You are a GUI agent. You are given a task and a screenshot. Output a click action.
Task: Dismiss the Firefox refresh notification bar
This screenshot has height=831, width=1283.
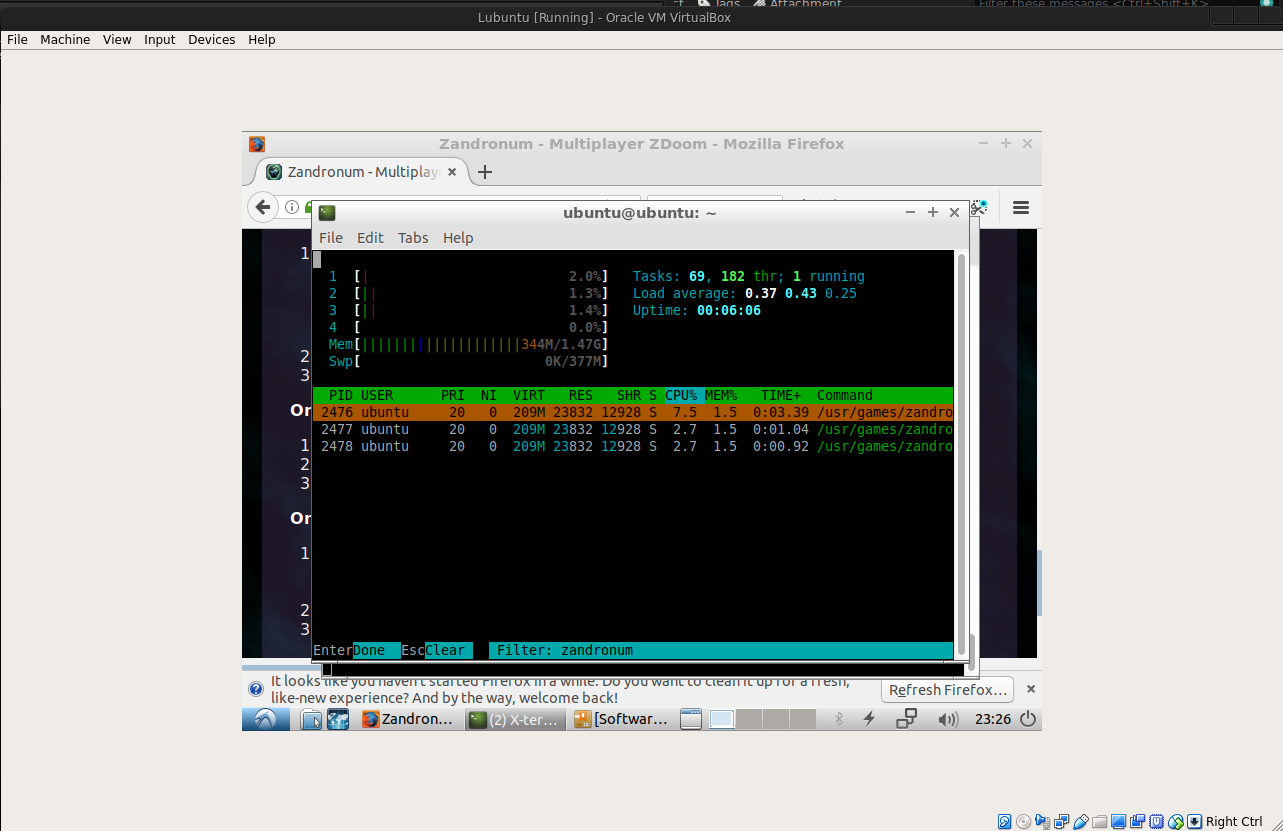(x=1031, y=689)
